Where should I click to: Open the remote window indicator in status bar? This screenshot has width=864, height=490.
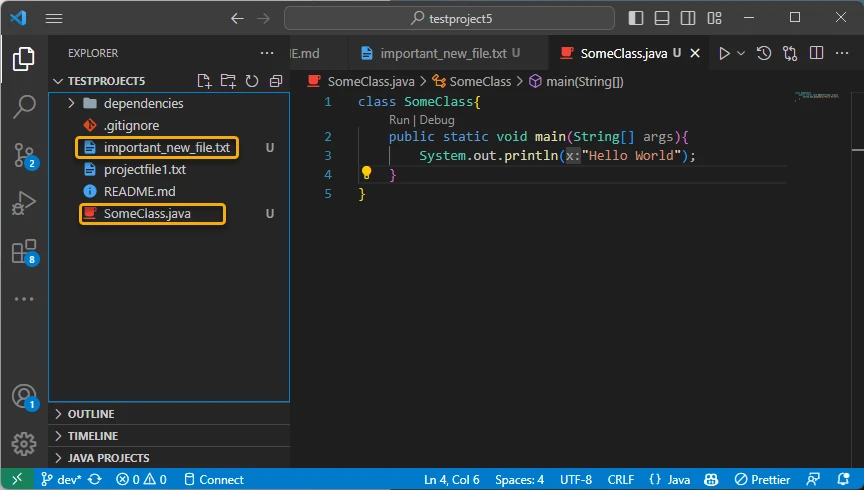pyautogui.click(x=17, y=479)
